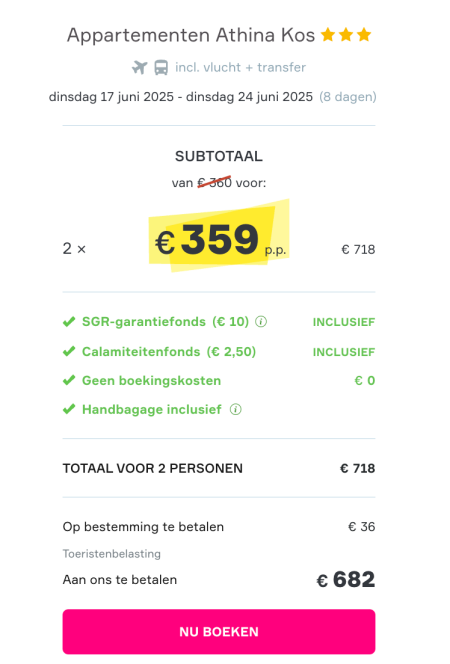Click checkmark next to Handbagage inclusief

pos(69,409)
